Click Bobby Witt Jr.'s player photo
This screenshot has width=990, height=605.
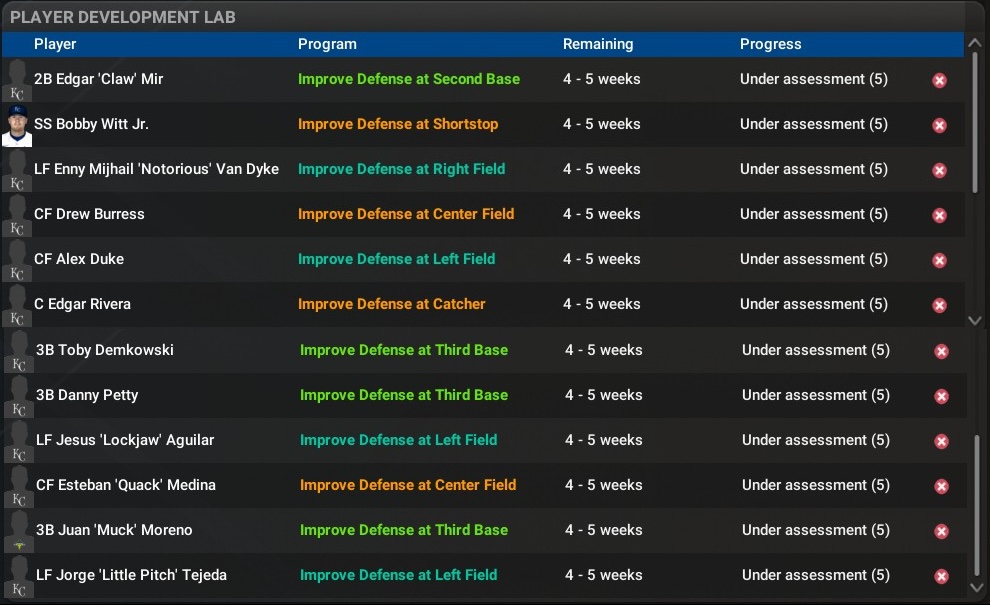point(16,125)
